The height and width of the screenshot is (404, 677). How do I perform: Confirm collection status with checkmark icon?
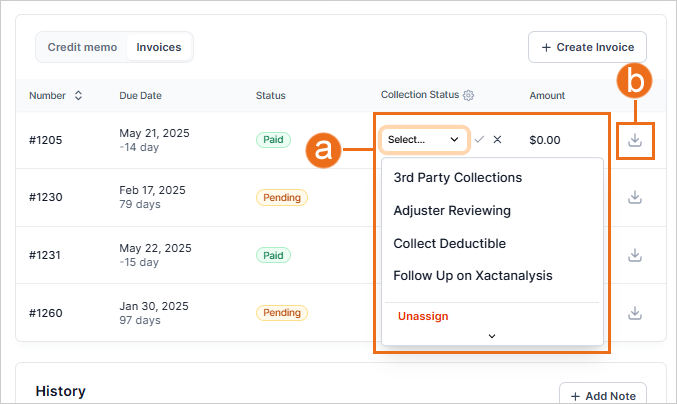479,140
